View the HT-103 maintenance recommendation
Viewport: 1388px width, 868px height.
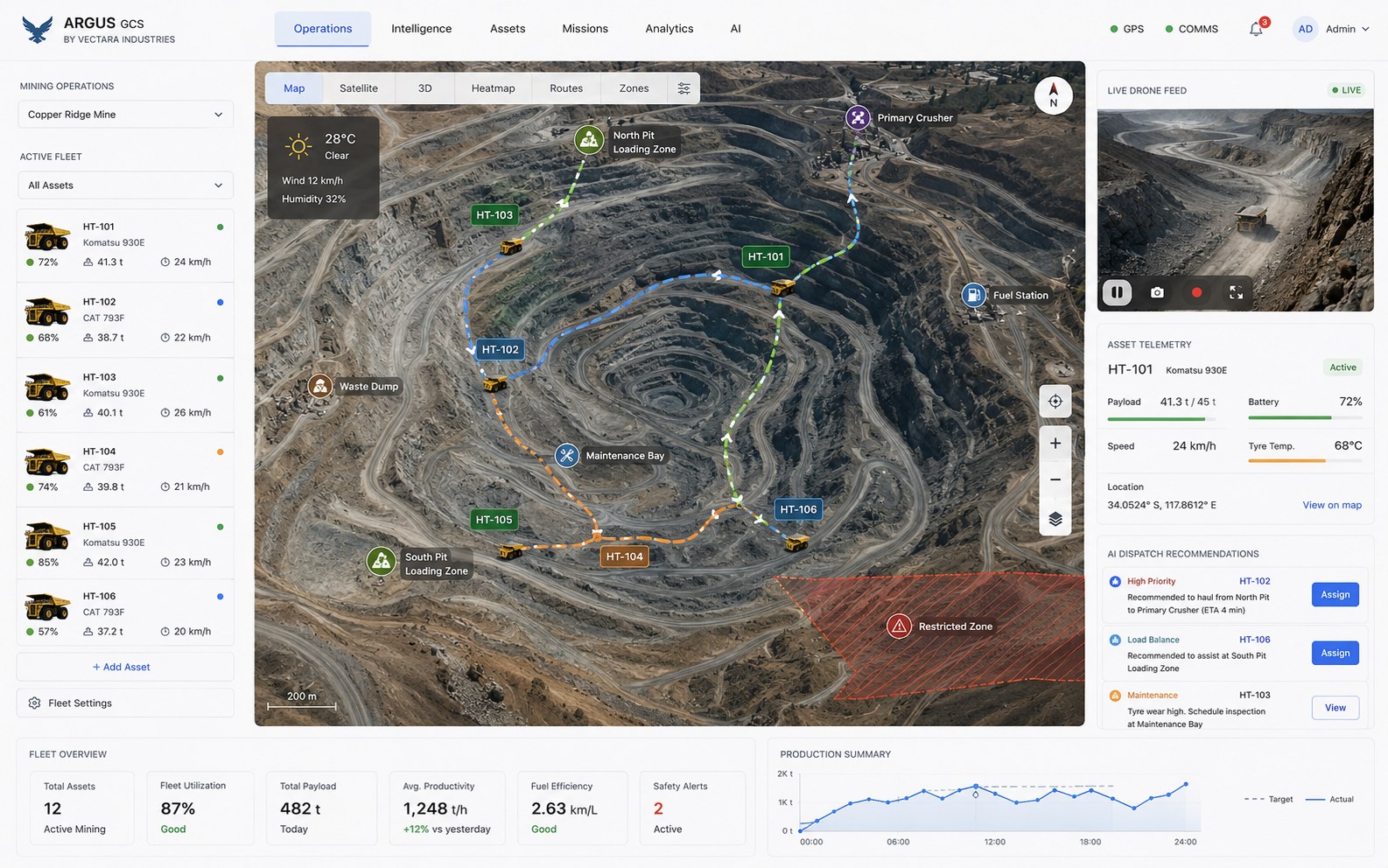click(x=1335, y=708)
